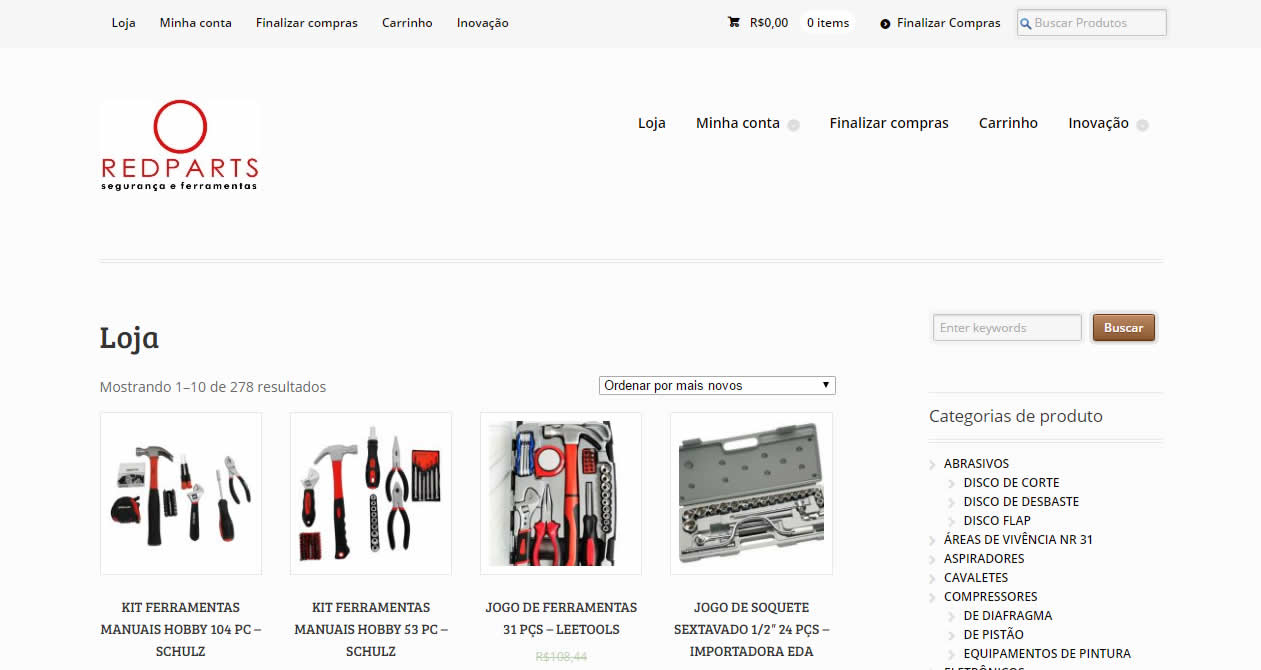Click the Finalizar Compras arrow icon
This screenshot has height=670, width=1261.
885,23
